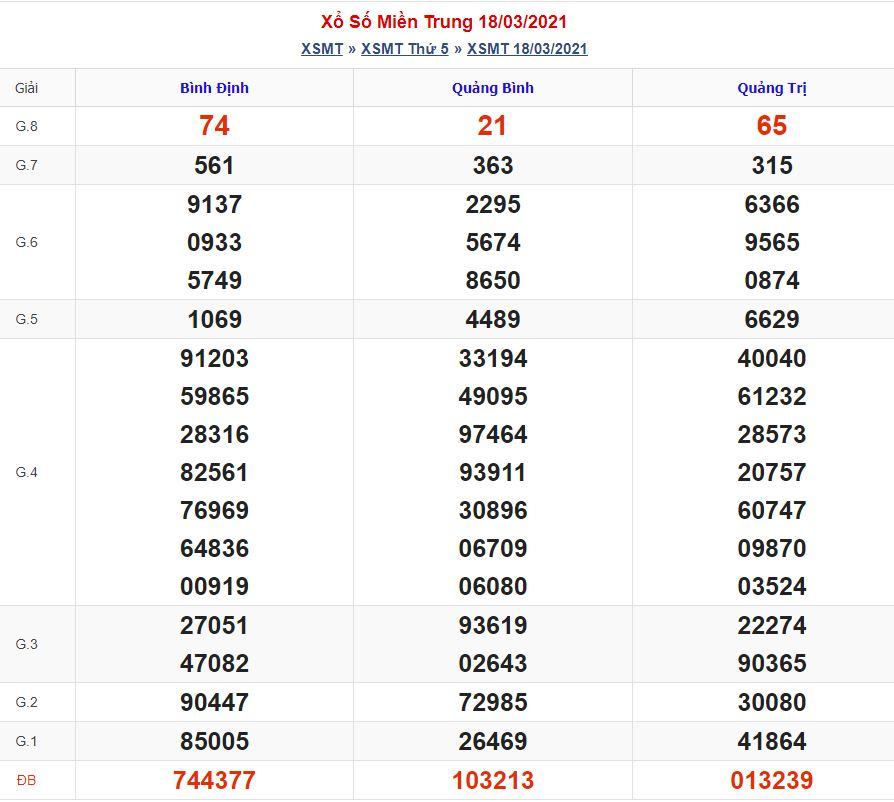Image resolution: width=894 pixels, height=802 pixels.
Task: Select the G.6 number 9137
Action: tap(214, 204)
